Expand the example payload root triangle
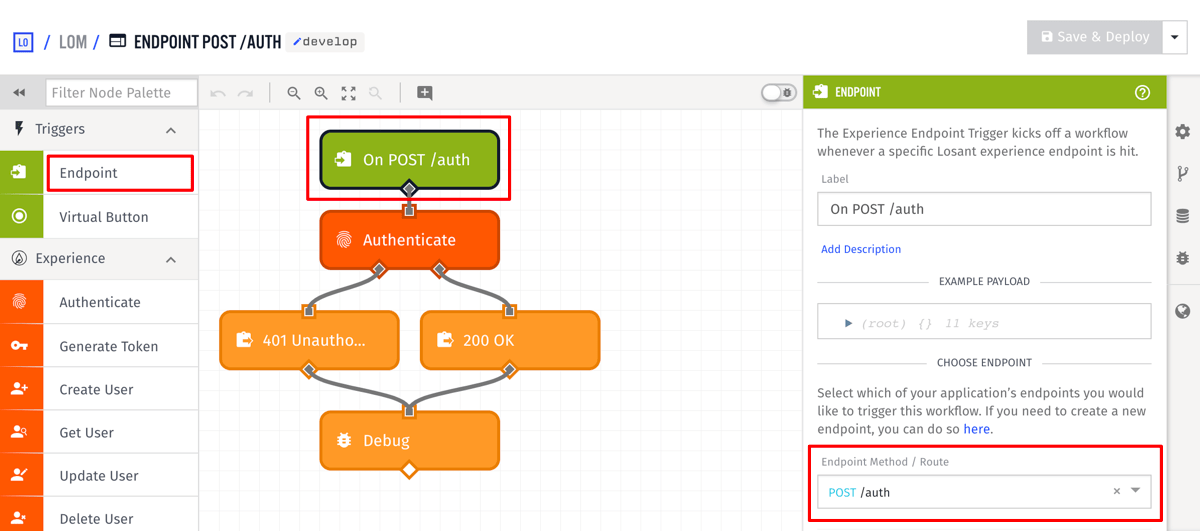Screen dimensions: 1200x531 pos(848,323)
